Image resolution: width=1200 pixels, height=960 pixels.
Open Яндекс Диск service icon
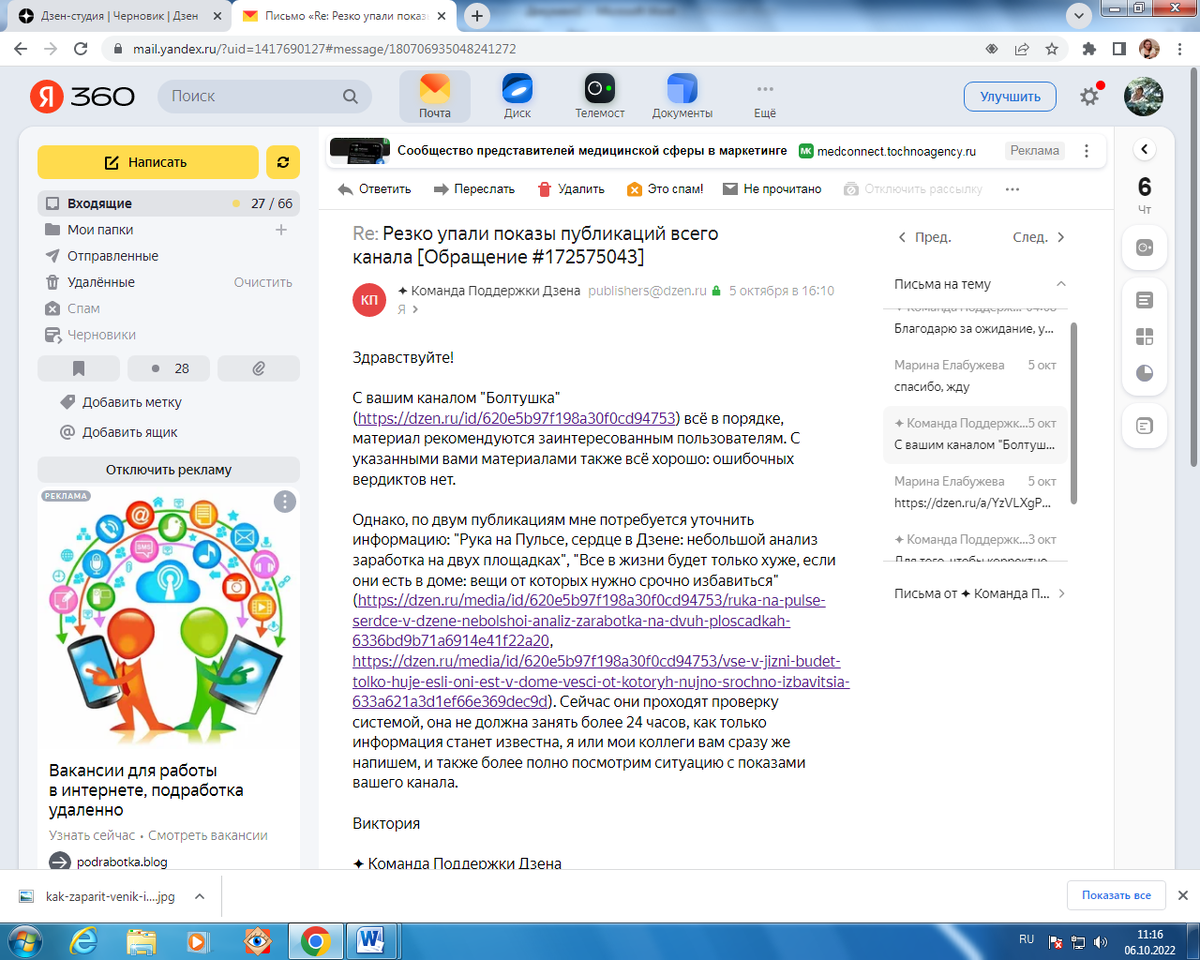[x=517, y=96]
